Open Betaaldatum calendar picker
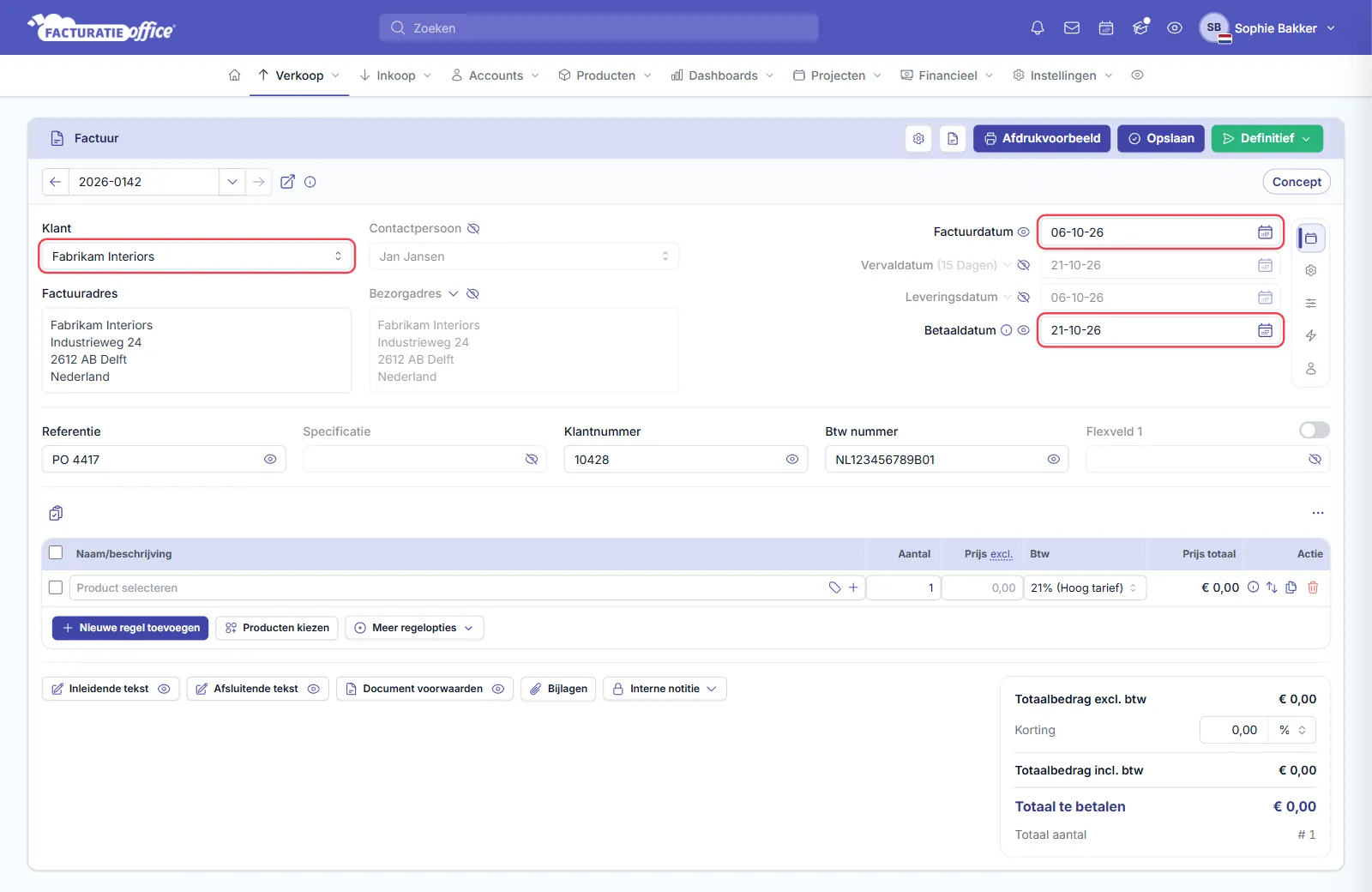 pyautogui.click(x=1265, y=330)
